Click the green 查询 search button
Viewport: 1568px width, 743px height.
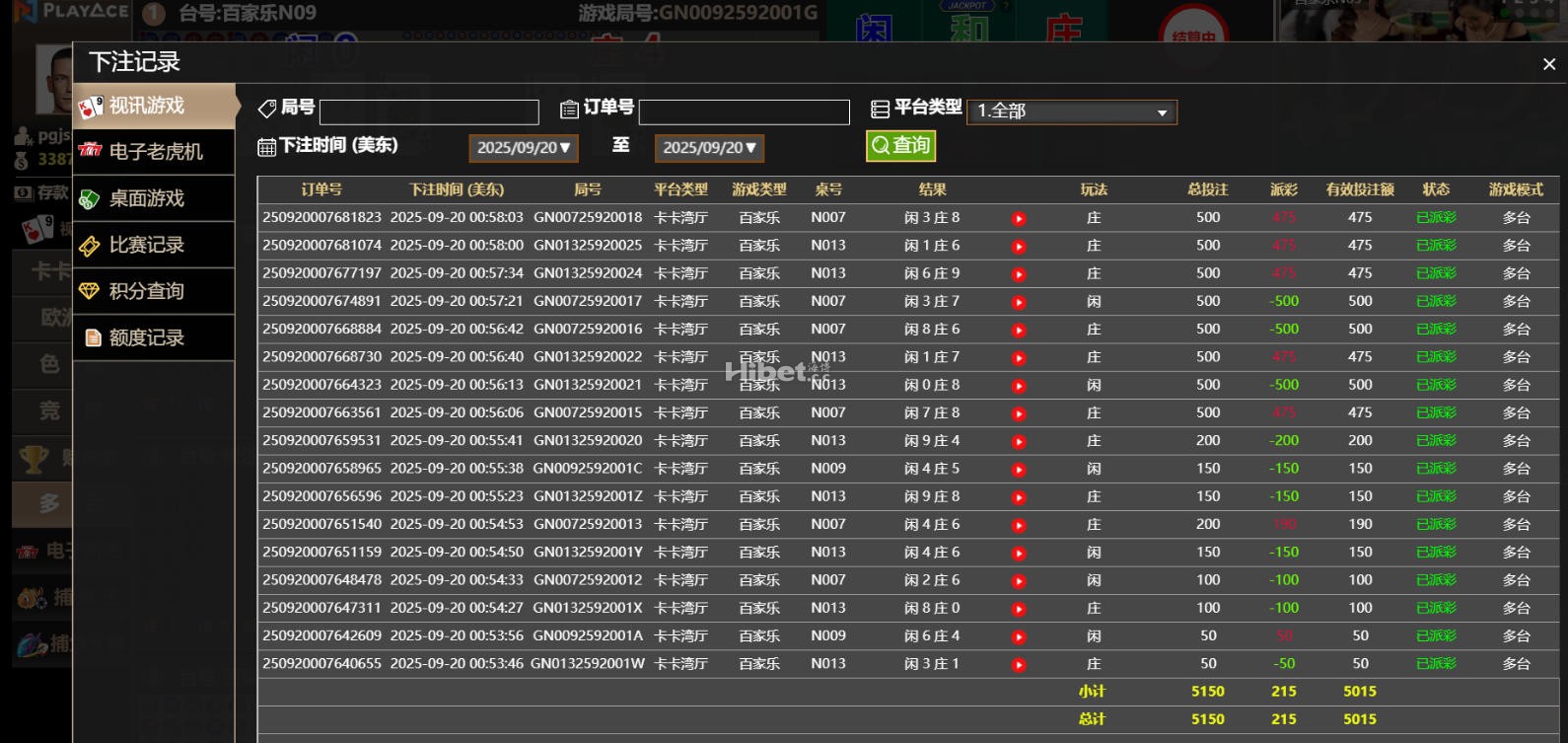[900, 146]
